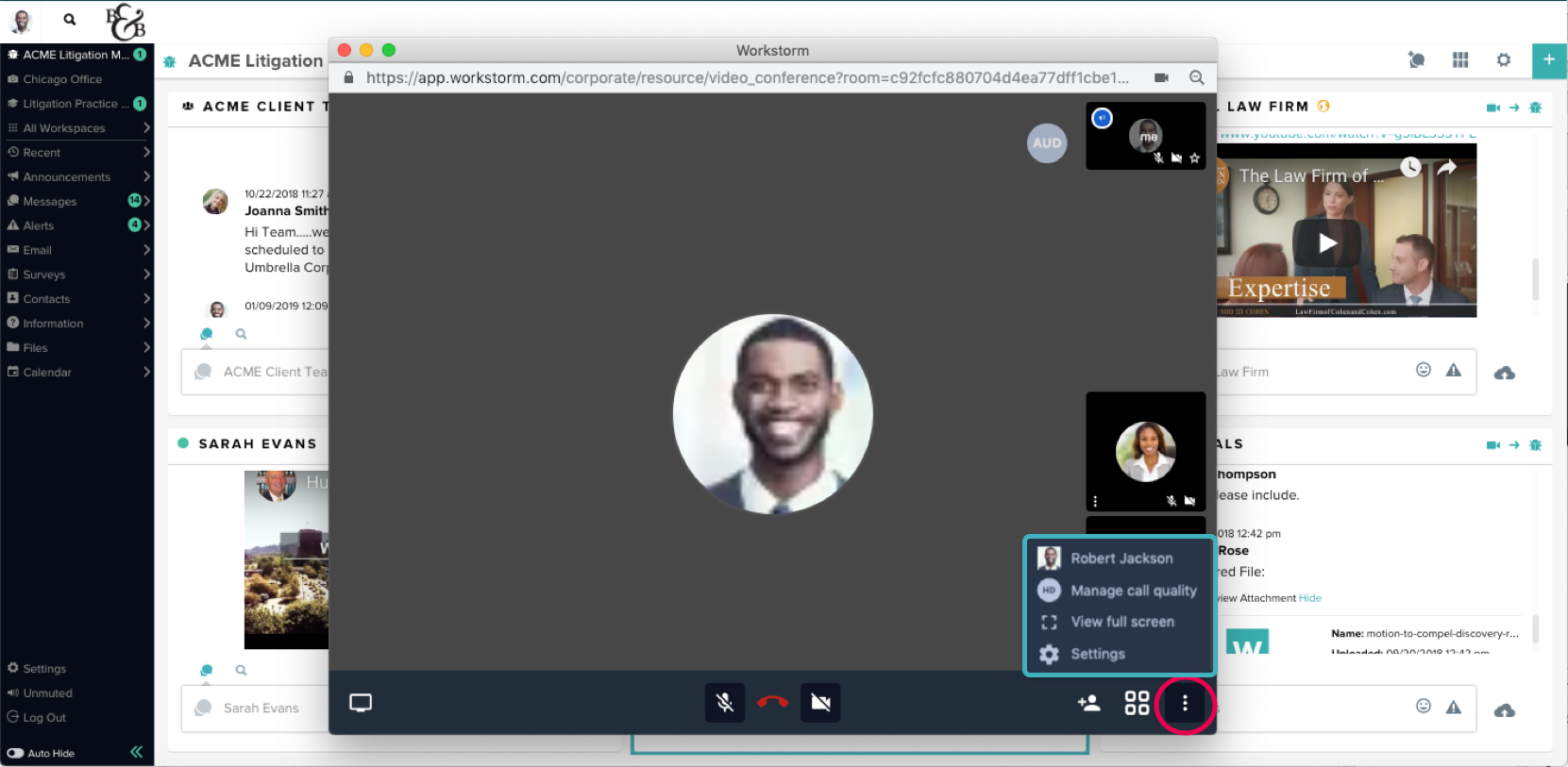This screenshot has height=767, width=1568.
Task: Click the zoom-out magnifier in address bar
Action: coord(1196,77)
